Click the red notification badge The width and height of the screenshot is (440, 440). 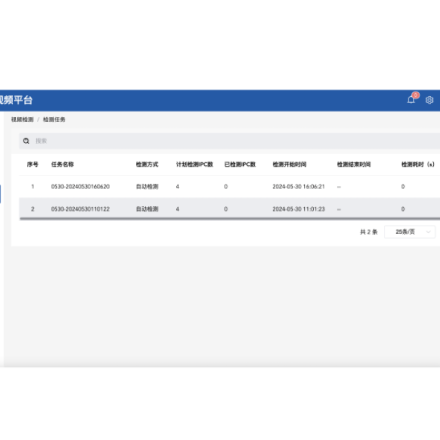[x=415, y=95]
